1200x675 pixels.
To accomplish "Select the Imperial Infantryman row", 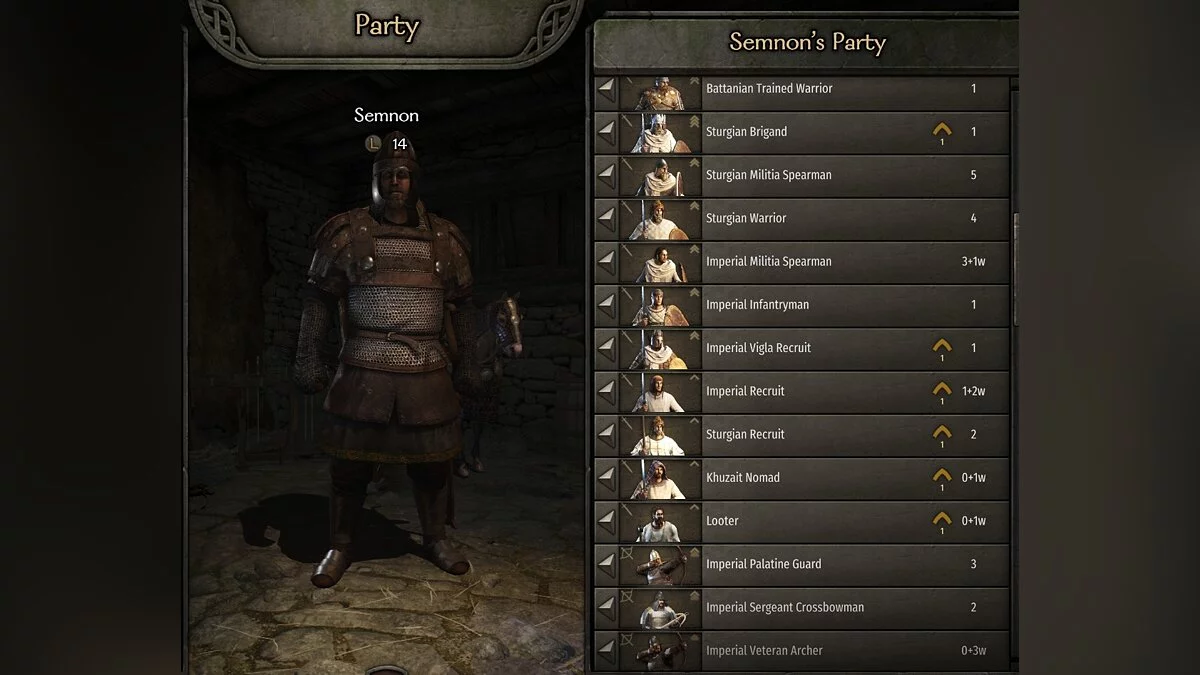I will coord(802,305).
